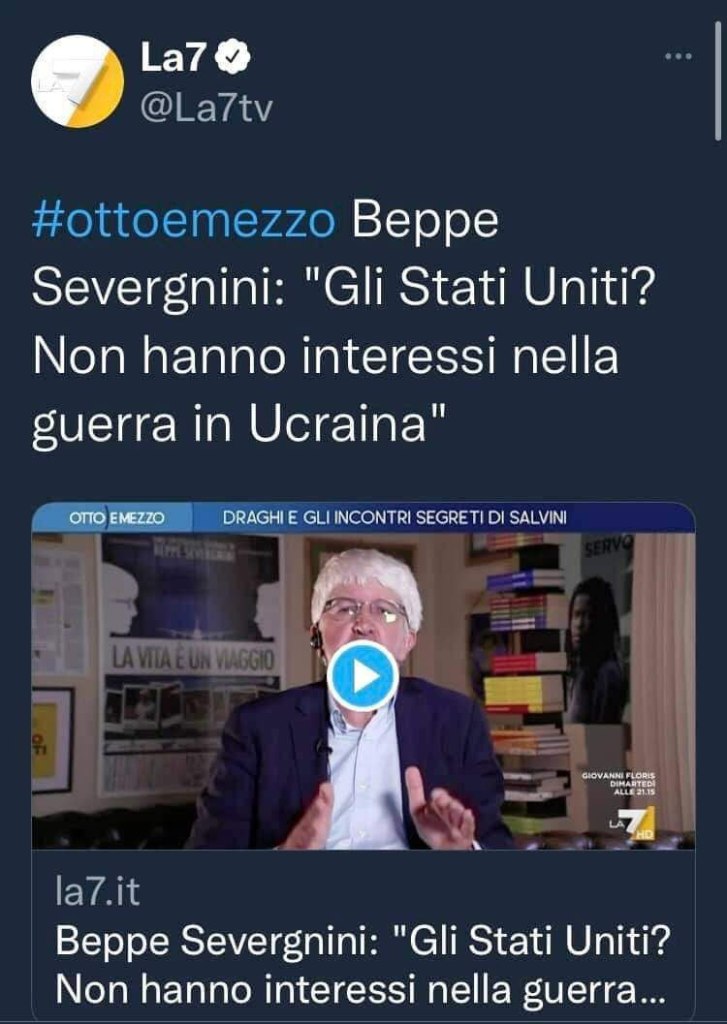727x1024 pixels.
Task: Click the second line of the link card title
Action: tap(360, 989)
